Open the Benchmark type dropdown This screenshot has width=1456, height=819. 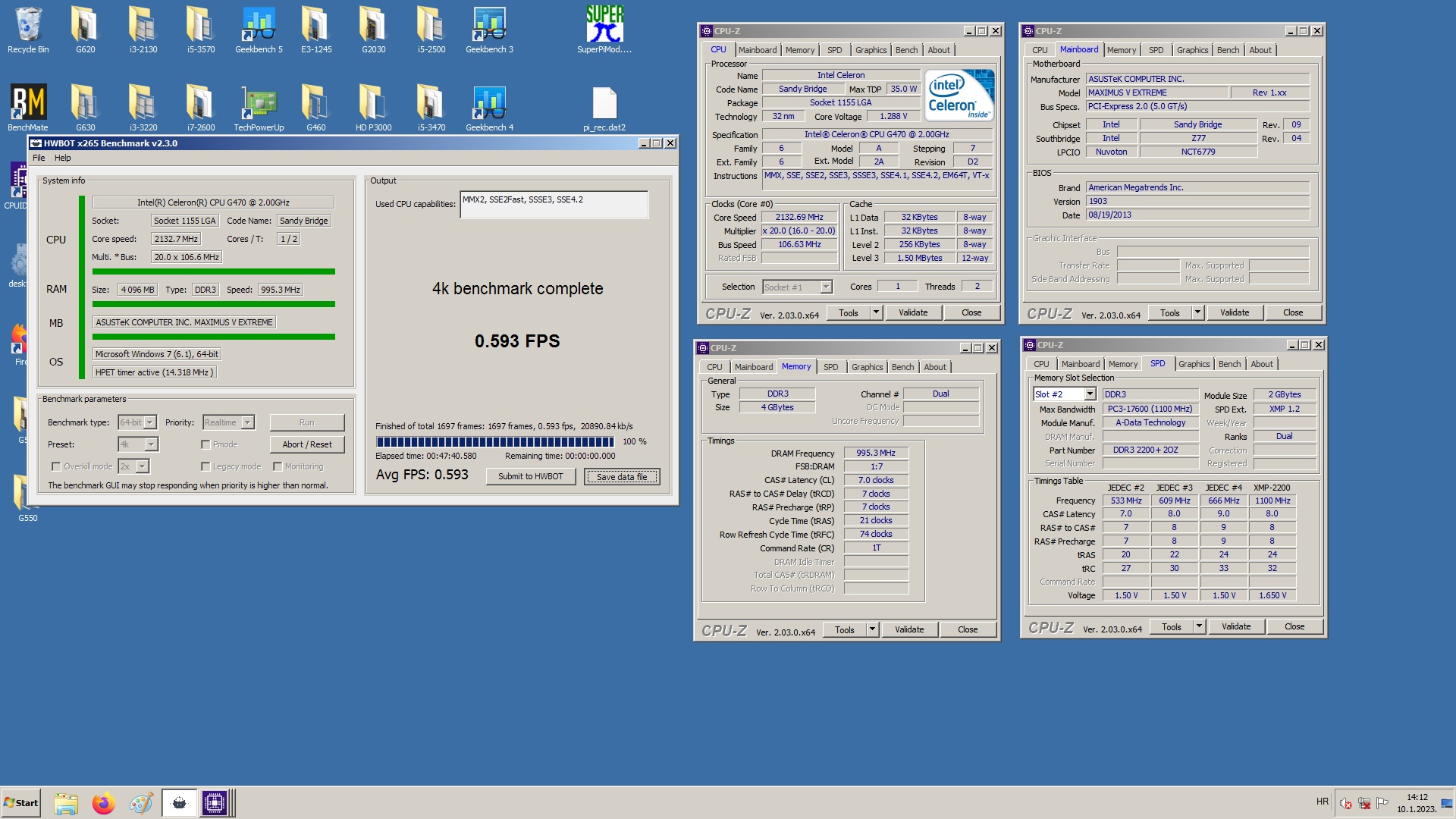pyautogui.click(x=150, y=422)
